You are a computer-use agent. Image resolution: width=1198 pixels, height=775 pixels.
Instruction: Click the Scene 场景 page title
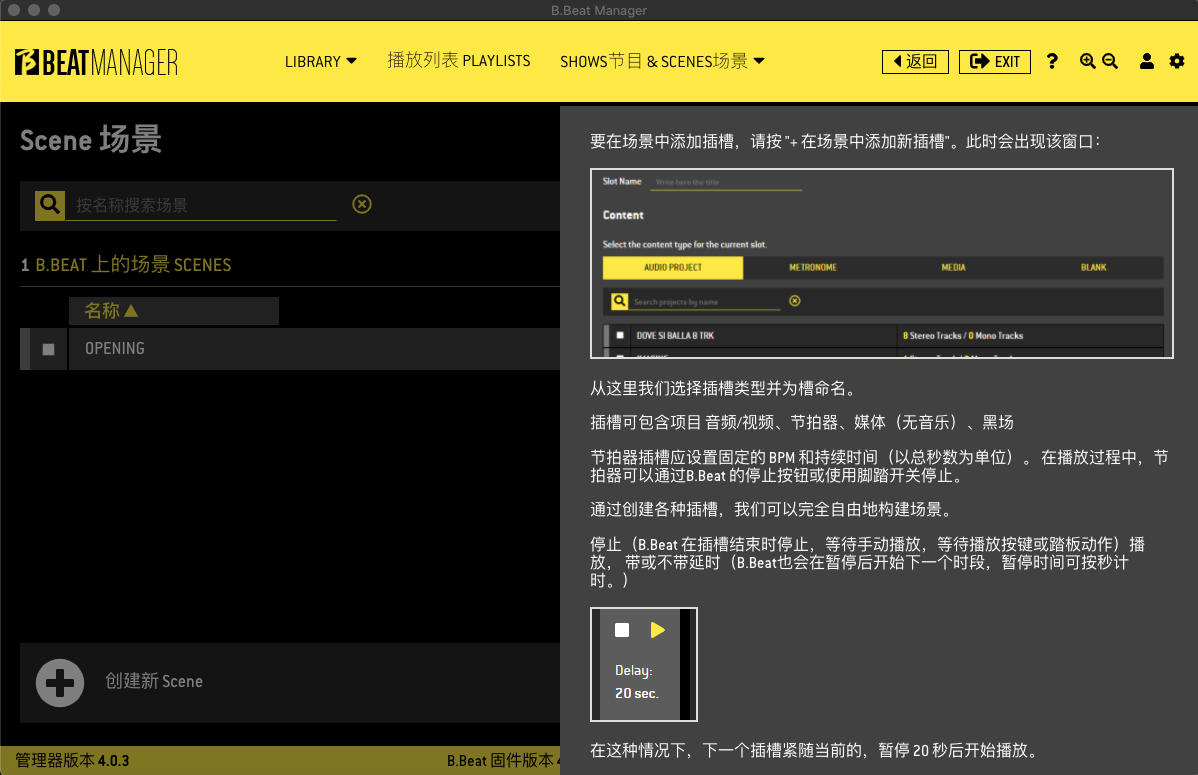tap(90, 140)
